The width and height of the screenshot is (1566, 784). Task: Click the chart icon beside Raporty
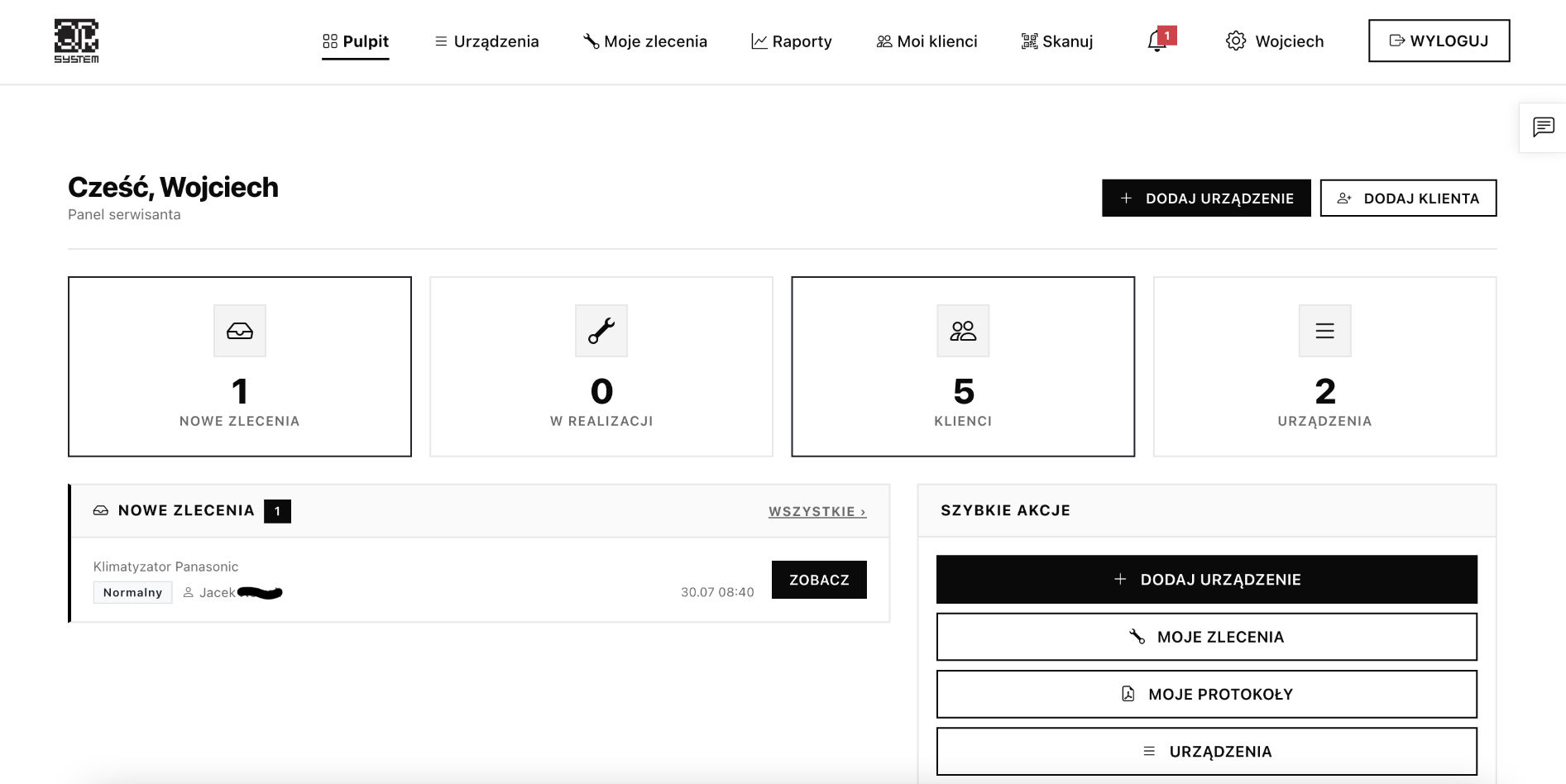(x=759, y=41)
